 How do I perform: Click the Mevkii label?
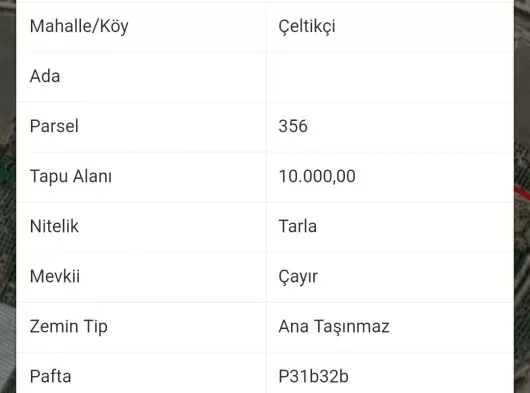(55, 276)
